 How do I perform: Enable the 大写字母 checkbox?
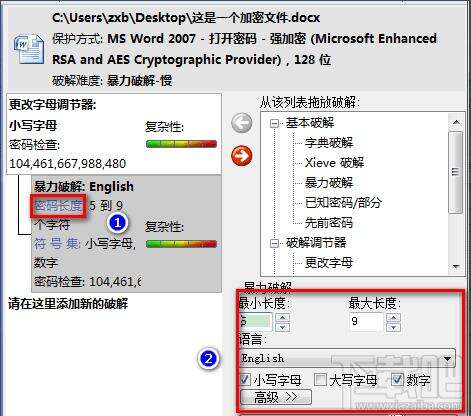tap(321, 379)
